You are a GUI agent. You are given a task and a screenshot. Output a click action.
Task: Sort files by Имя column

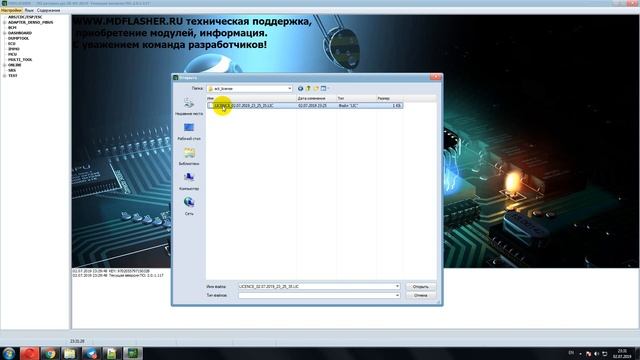[x=251, y=98]
